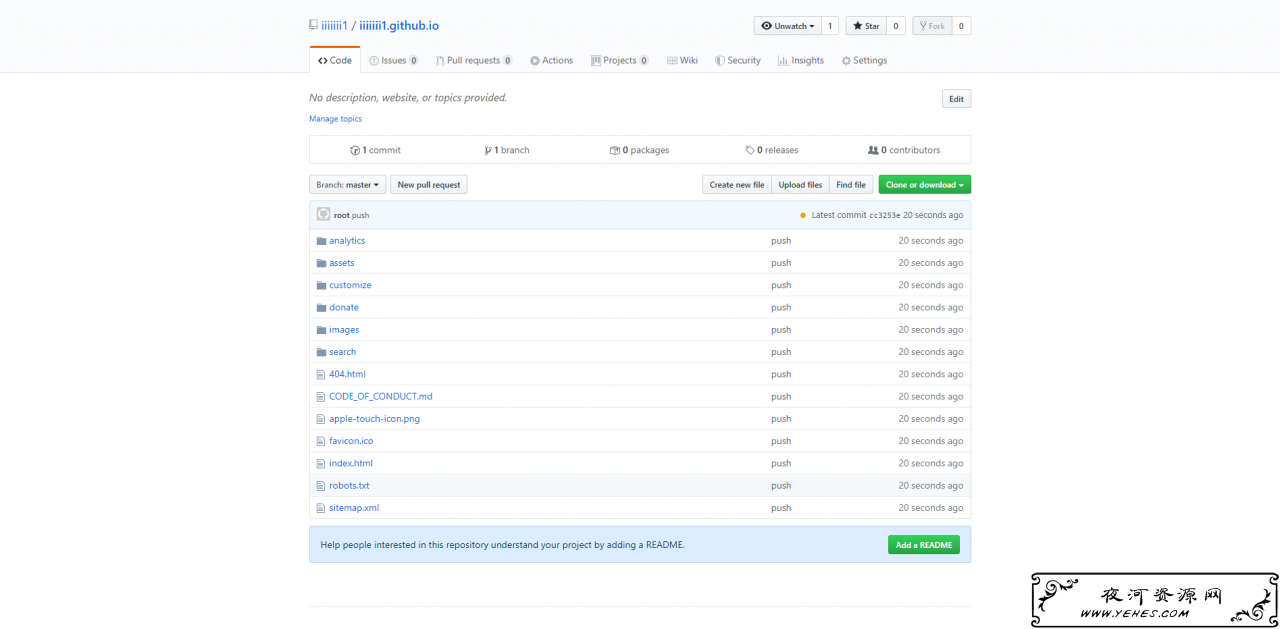Open the latest commit push message
Screen dimensions: 1280x629
360,215
